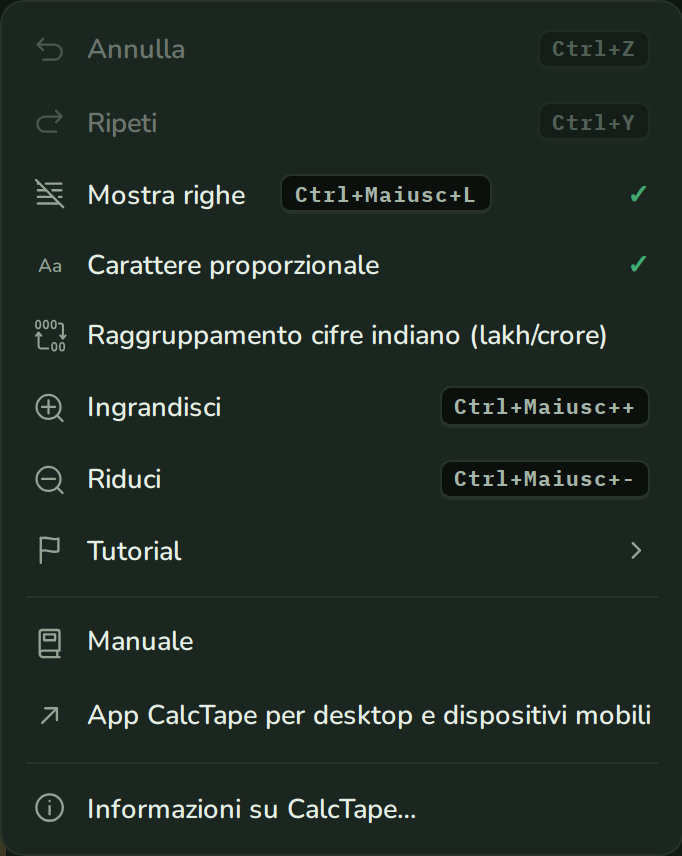Select the Riduci menu entry
The image size is (682, 856).
(x=341, y=479)
